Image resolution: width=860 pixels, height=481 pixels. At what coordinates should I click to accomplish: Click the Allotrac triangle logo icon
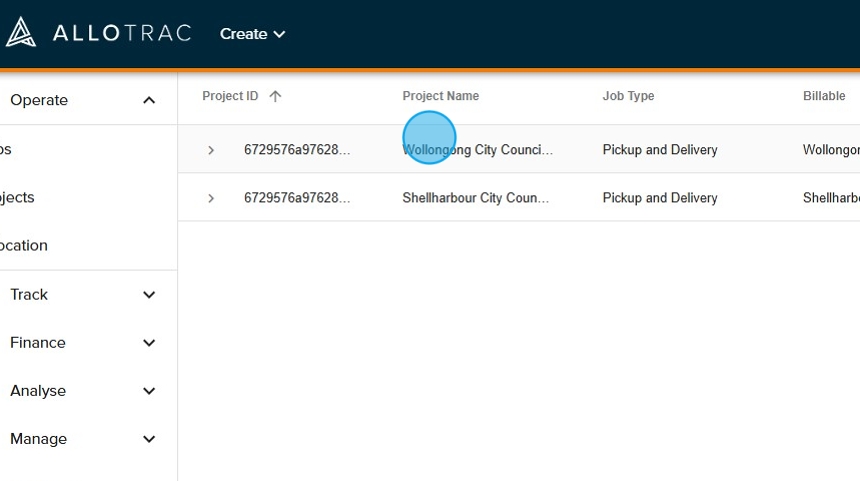(20, 33)
